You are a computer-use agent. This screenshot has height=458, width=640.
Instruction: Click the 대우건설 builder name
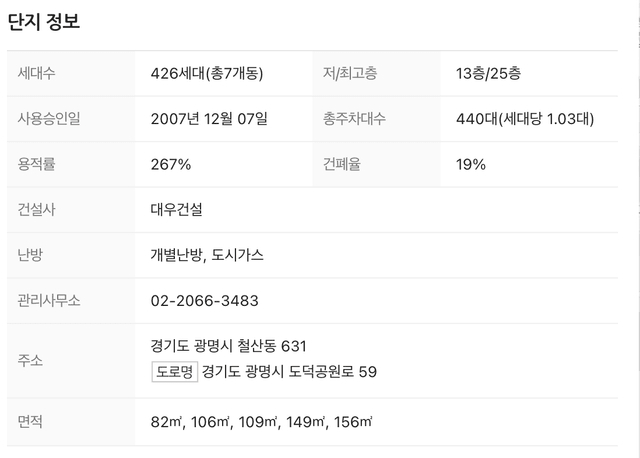click(x=176, y=210)
